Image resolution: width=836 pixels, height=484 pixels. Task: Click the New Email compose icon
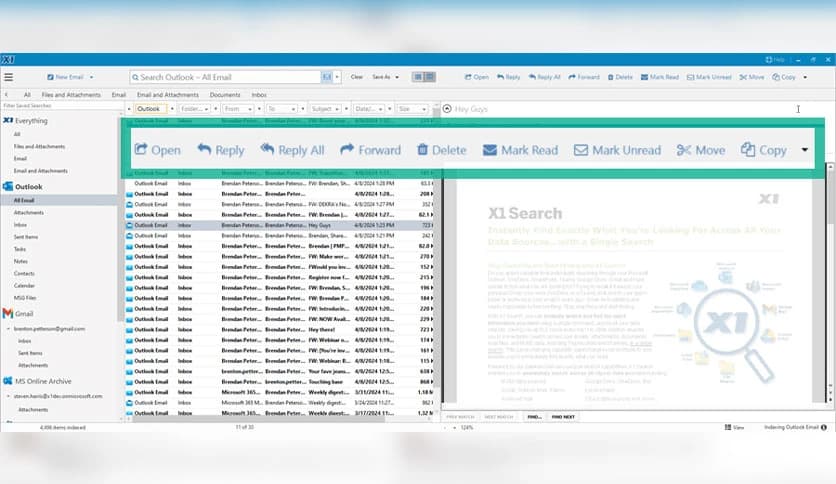coord(50,77)
